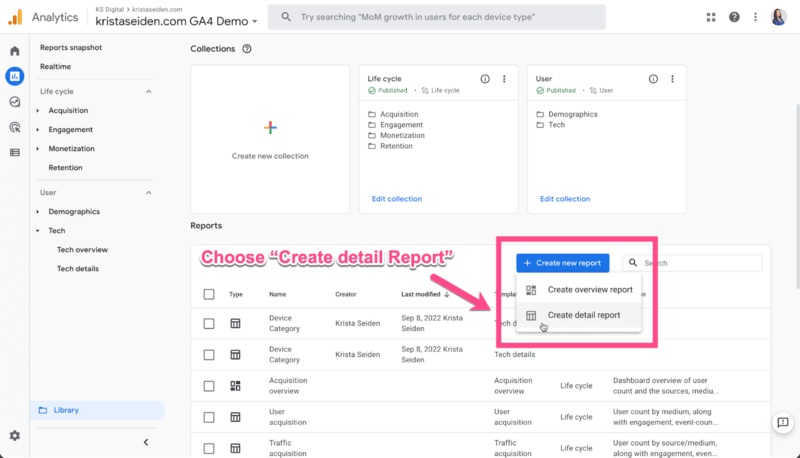
Task: Open Admin settings gear icon
Action: tap(15, 435)
